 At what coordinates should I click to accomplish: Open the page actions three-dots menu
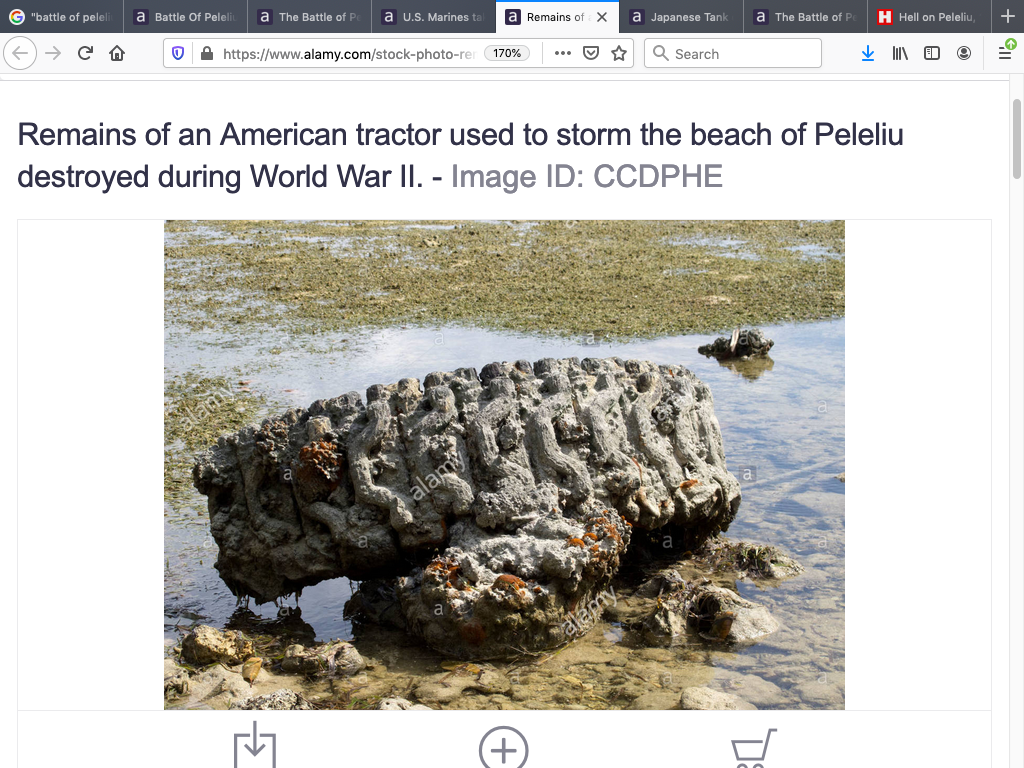(562, 54)
